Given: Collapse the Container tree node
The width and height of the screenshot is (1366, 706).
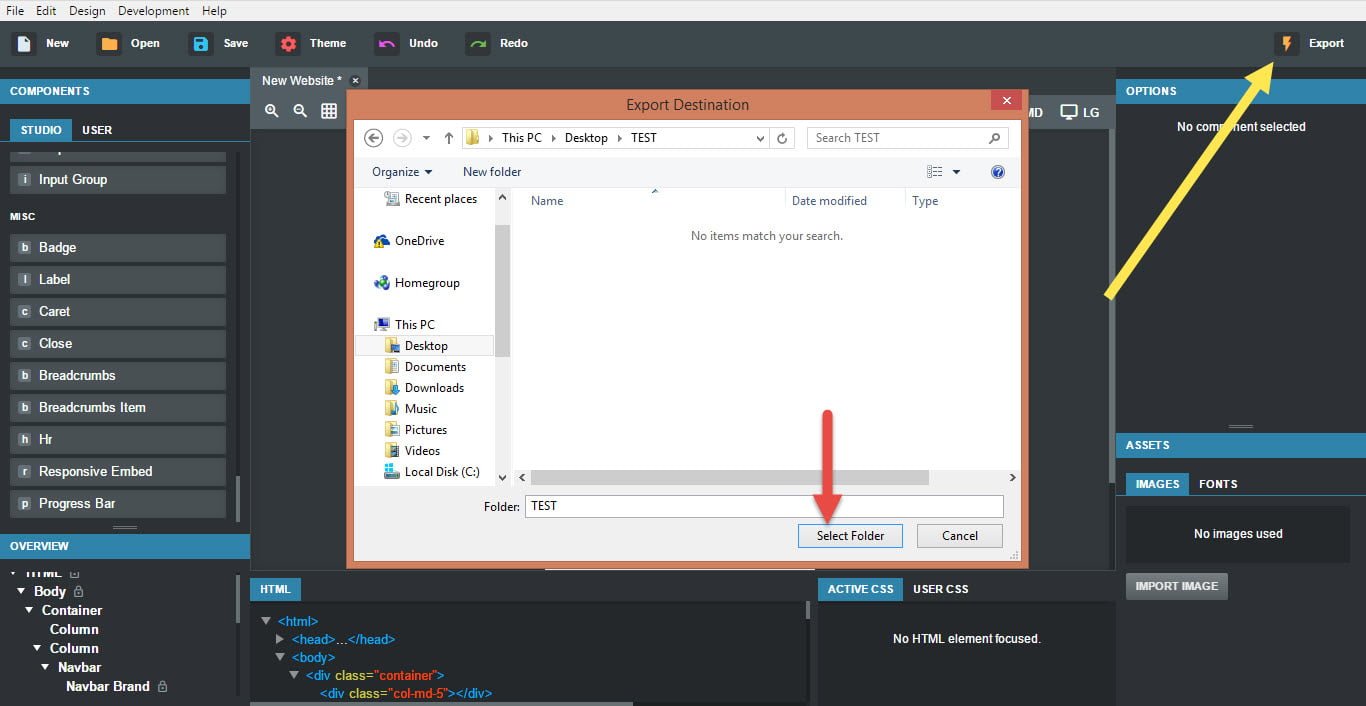Looking at the screenshot, I should tap(30, 610).
